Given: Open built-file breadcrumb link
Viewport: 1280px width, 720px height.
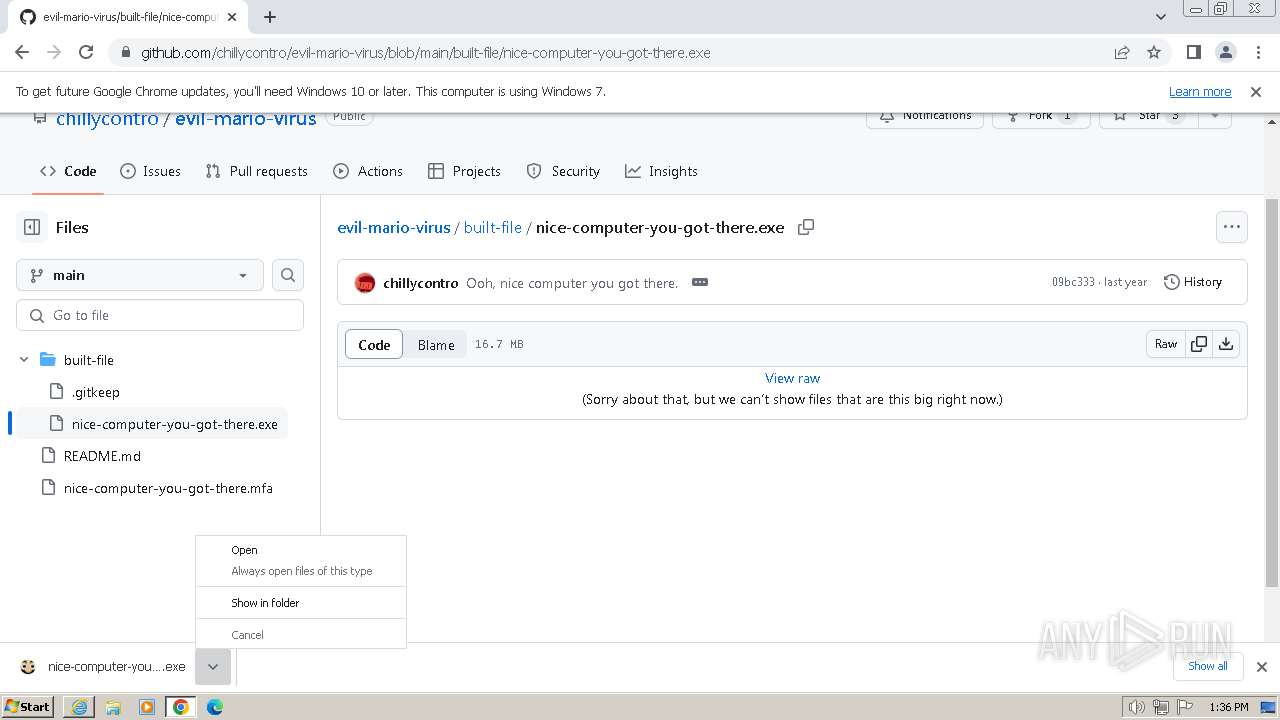Looking at the screenshot, I should [x=493, y=227].
